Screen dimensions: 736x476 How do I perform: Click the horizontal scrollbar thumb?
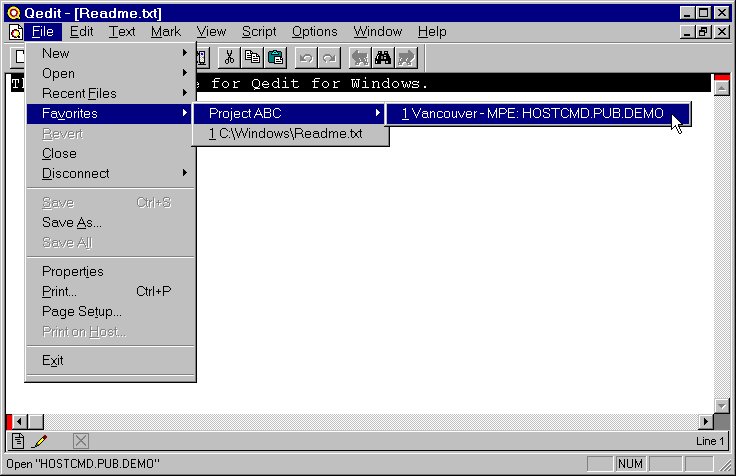click(x=36, y=422)
